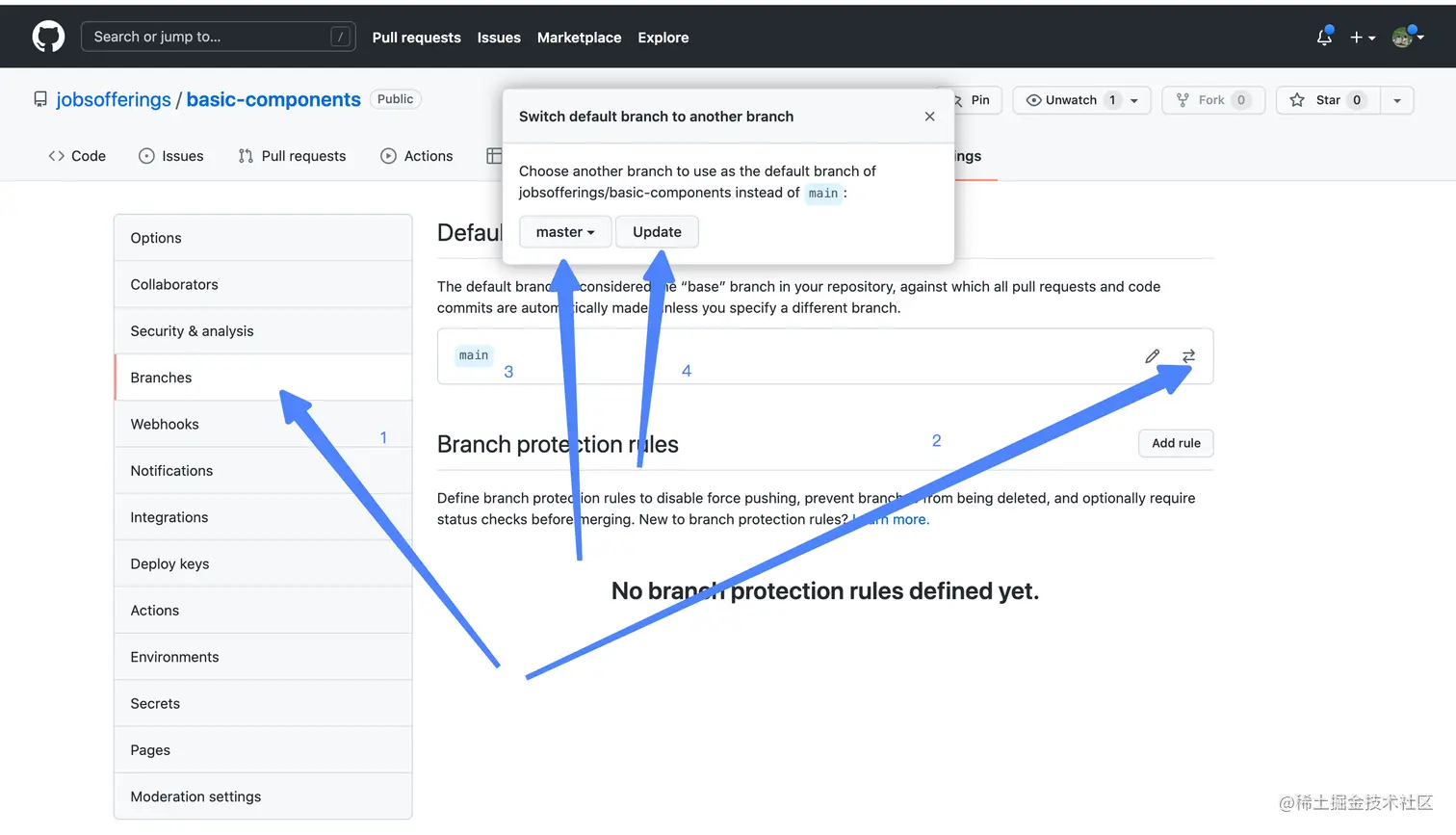Open the jobsofferings owner link
The width and height of the screenshot is (1456, 835).
[114, 99]
